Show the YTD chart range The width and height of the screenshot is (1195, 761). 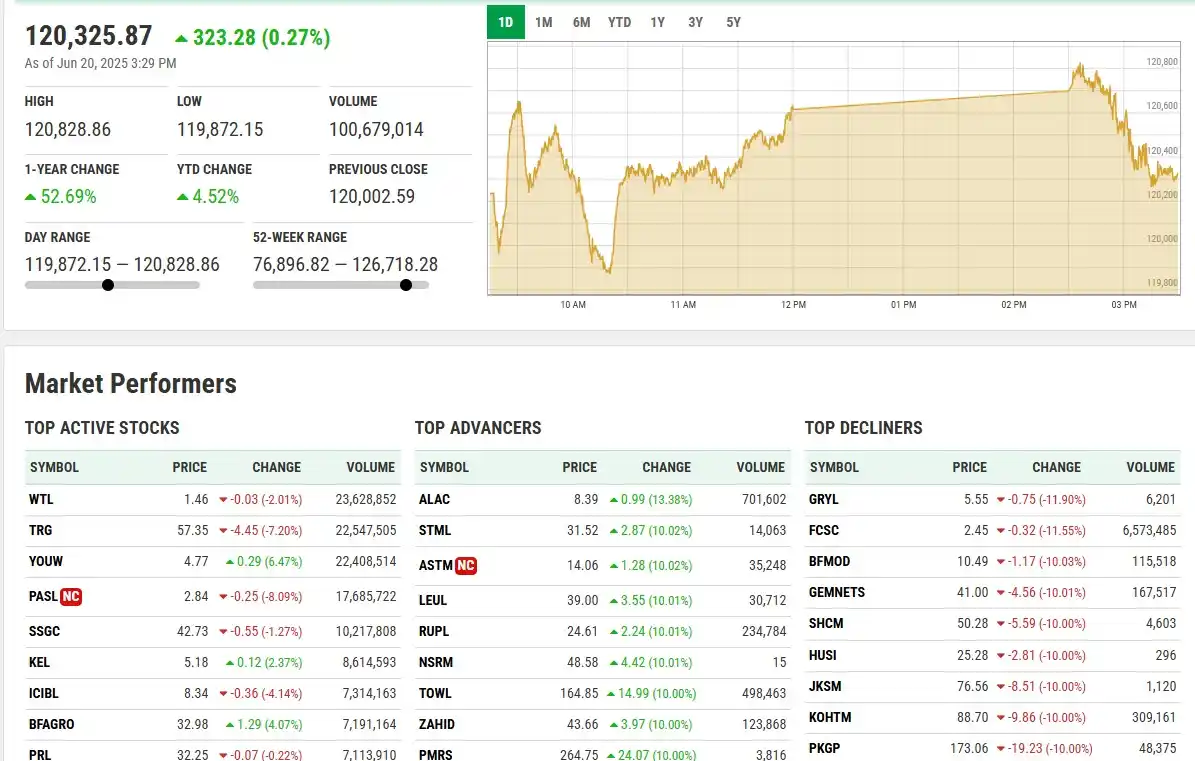pyautogui.click(x=620, y=22)
